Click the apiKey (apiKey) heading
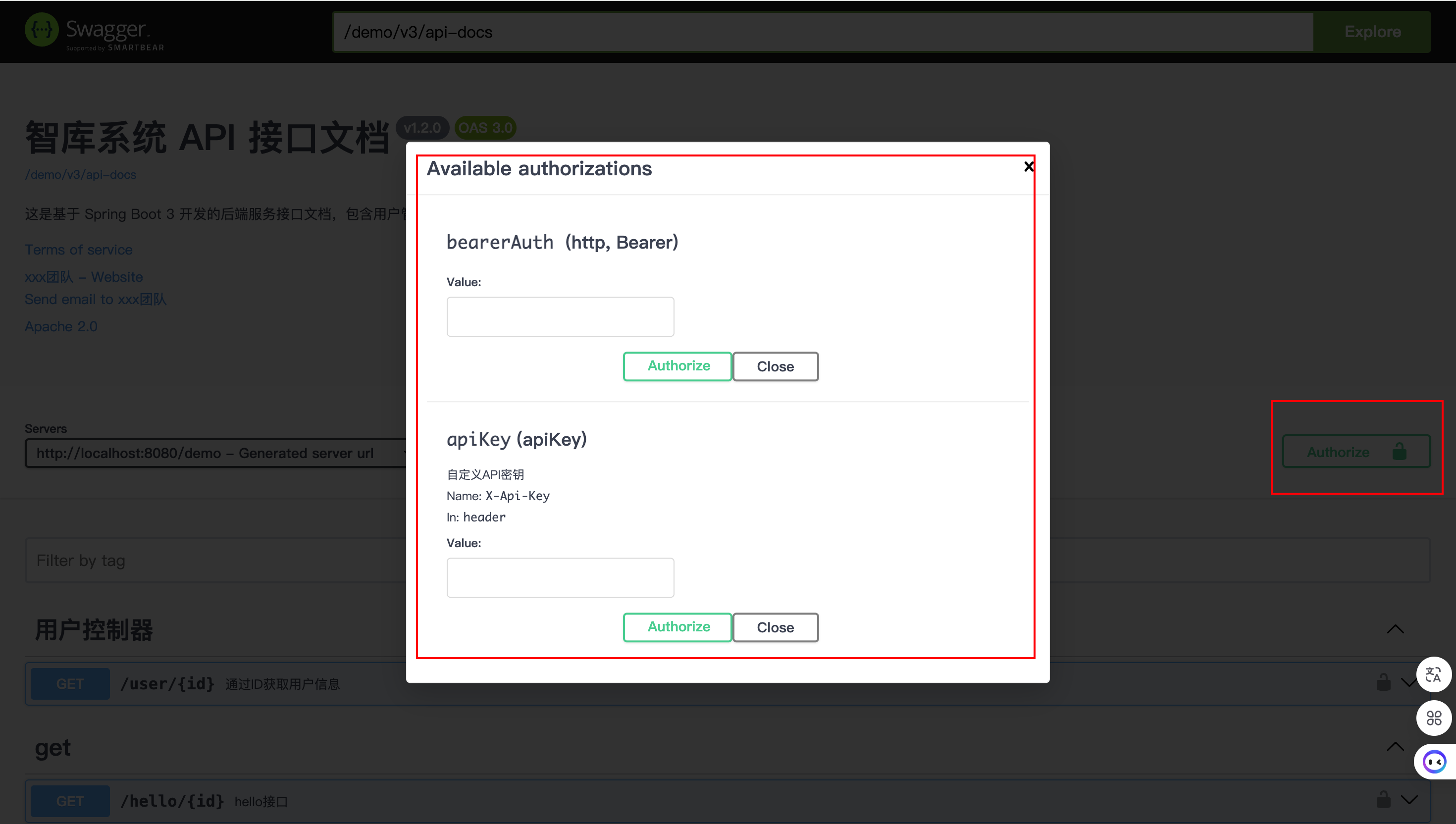The image size is (1456, 824). pyautogui.click(x=517, y=440)
